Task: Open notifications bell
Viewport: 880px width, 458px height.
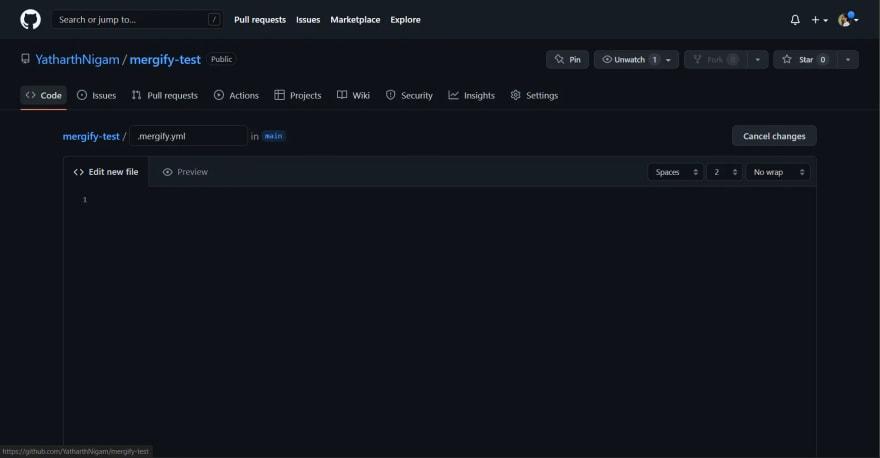Action: pyautogui.click(x=795, y=20)
